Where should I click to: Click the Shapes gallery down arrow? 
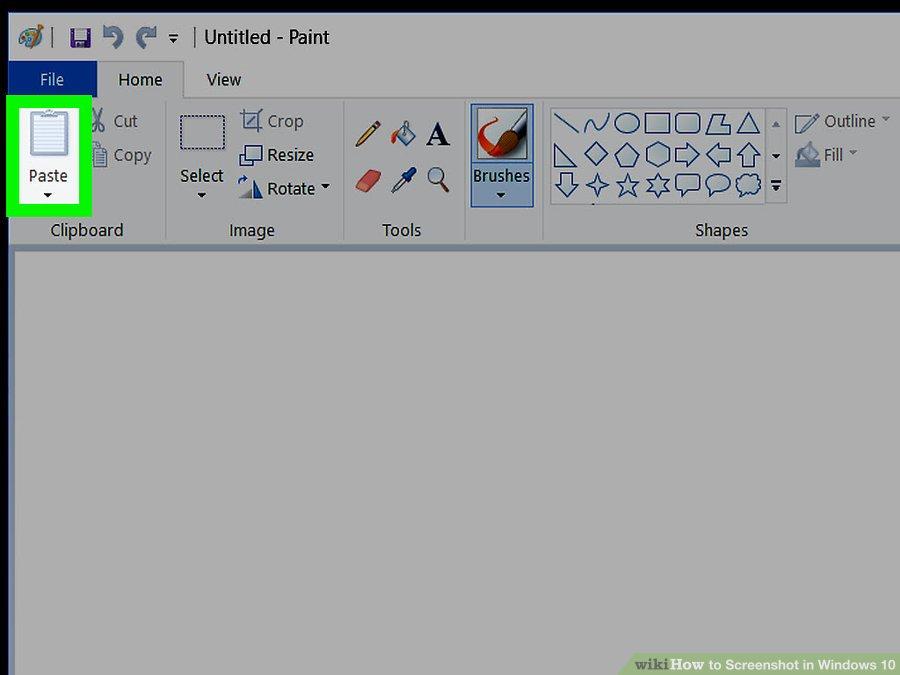tap(776, 156)
